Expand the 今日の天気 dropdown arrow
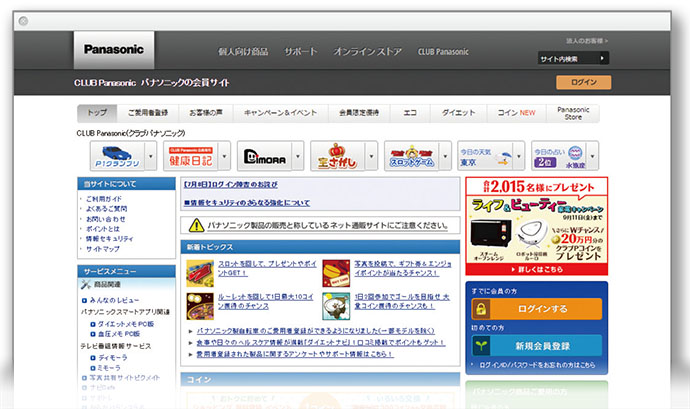The width and height of the screenshot is (690, 409). [x=519, y=156]
